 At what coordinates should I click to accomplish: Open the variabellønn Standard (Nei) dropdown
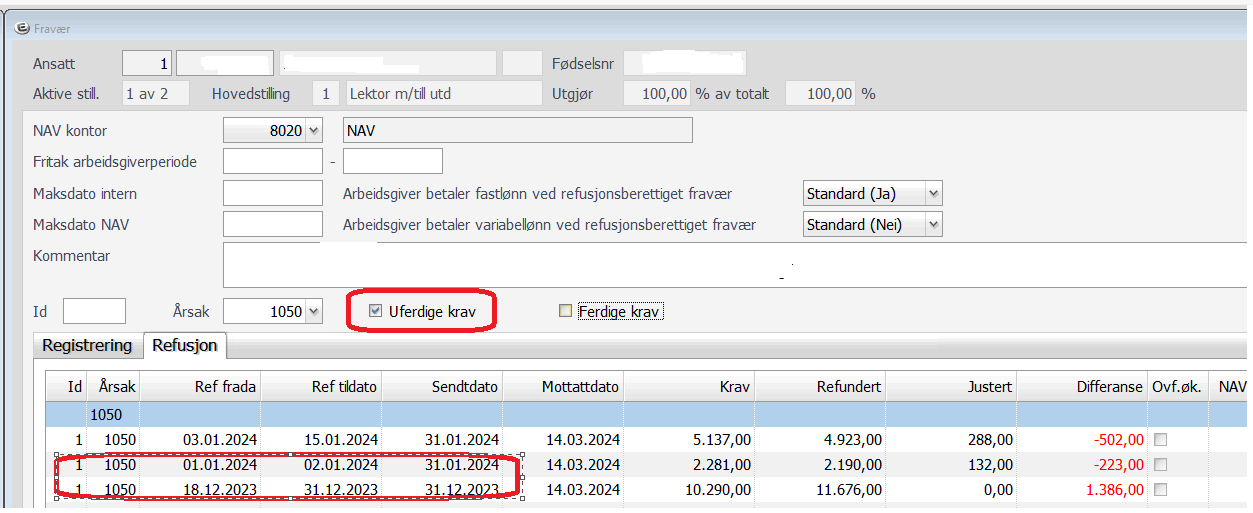tap(934, 225)
